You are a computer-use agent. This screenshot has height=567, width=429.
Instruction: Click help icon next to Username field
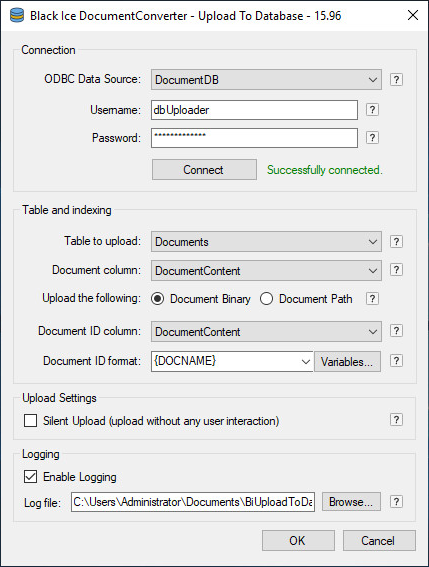pos(372,110)
